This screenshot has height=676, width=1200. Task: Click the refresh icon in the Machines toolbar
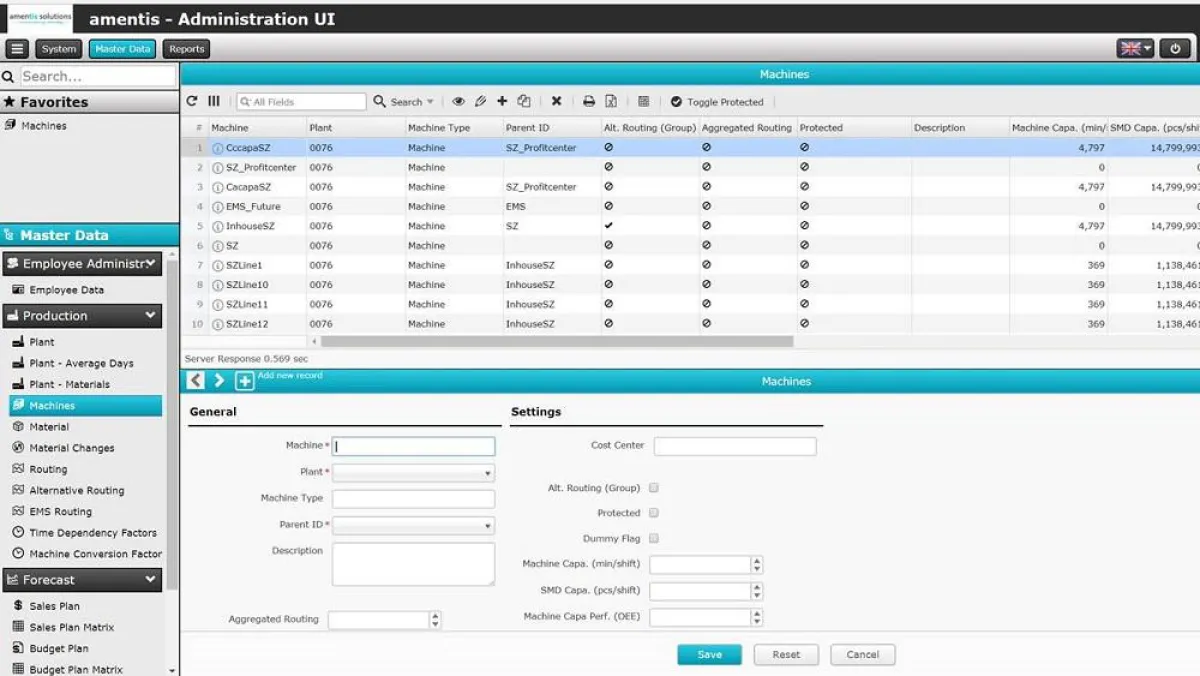192,101
